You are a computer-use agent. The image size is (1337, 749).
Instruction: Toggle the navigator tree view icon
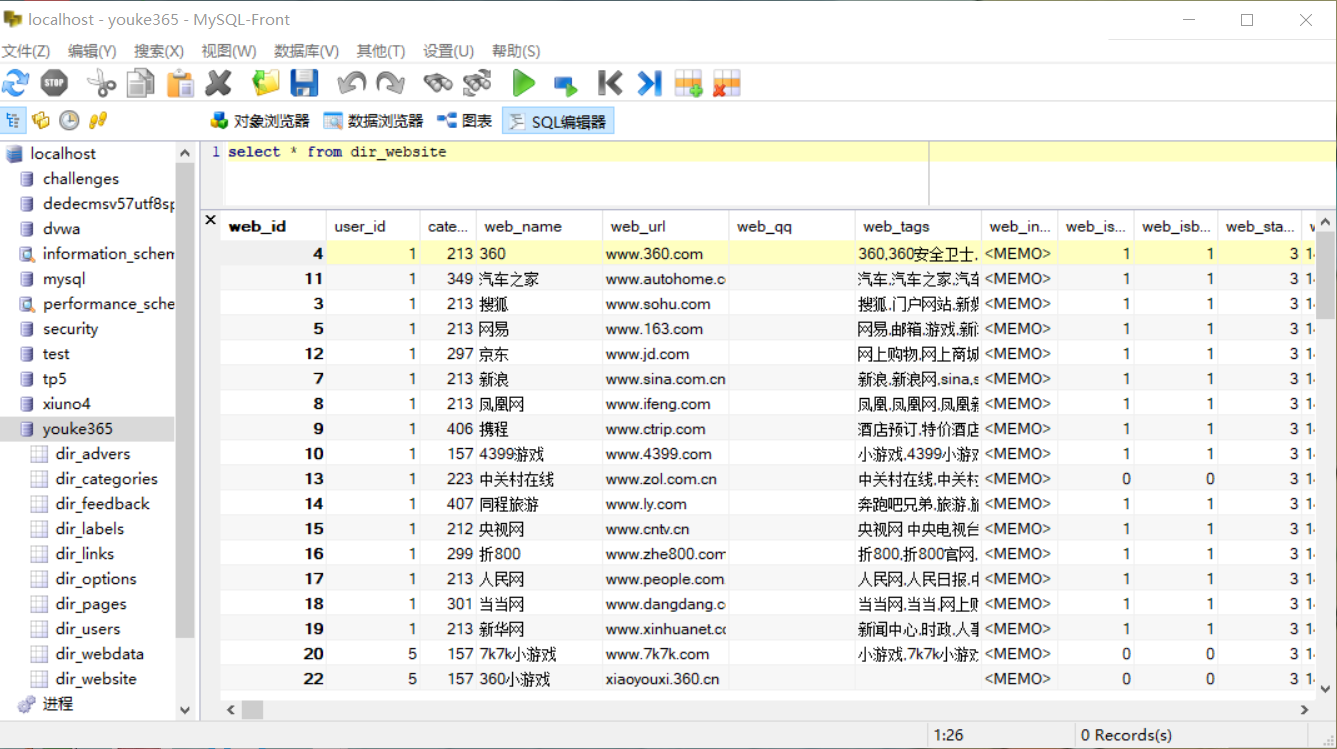(x=13, y=120)
